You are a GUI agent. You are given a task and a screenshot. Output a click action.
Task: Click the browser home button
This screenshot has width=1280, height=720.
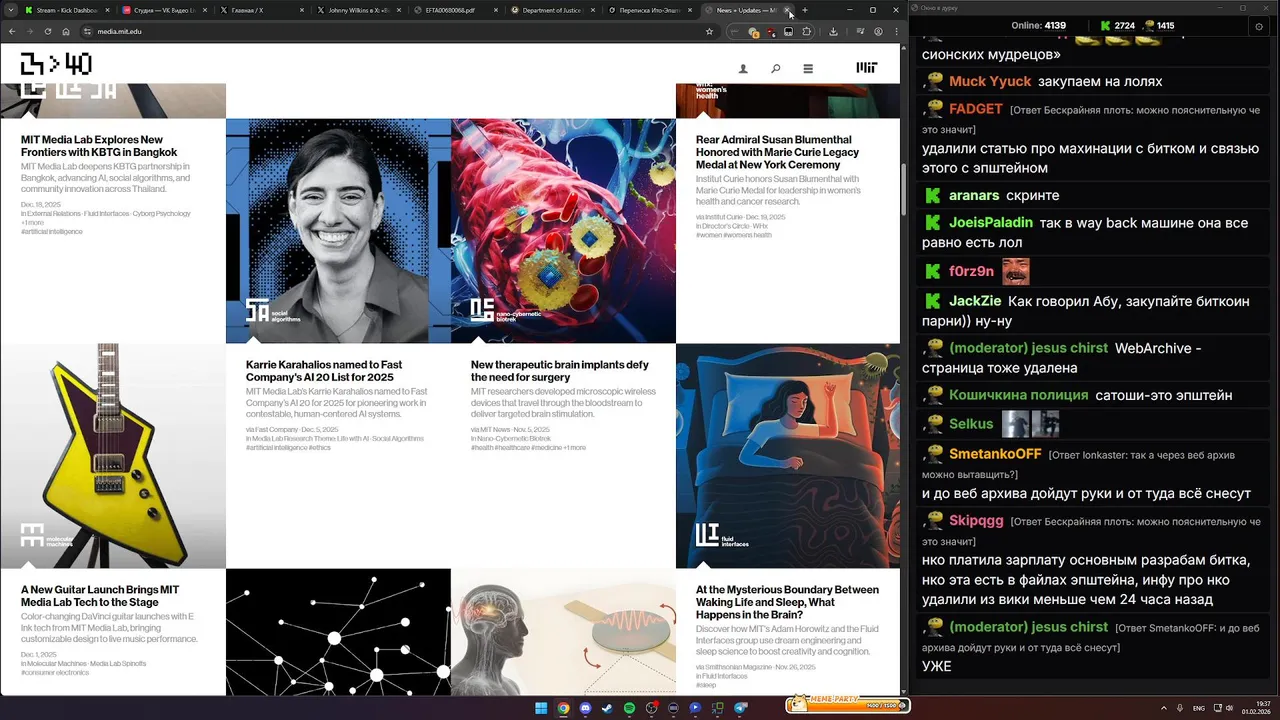point(66,31)
